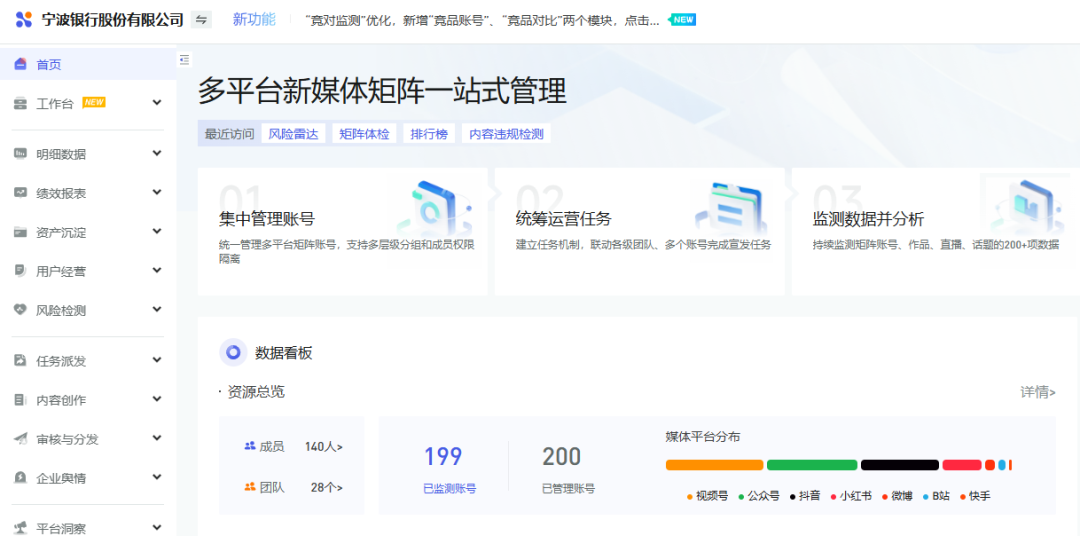Image resolution: width=1080 pixels, height=536 pixels.
Task: Expand the 风险检测 menu chevron
Action: 157,309
